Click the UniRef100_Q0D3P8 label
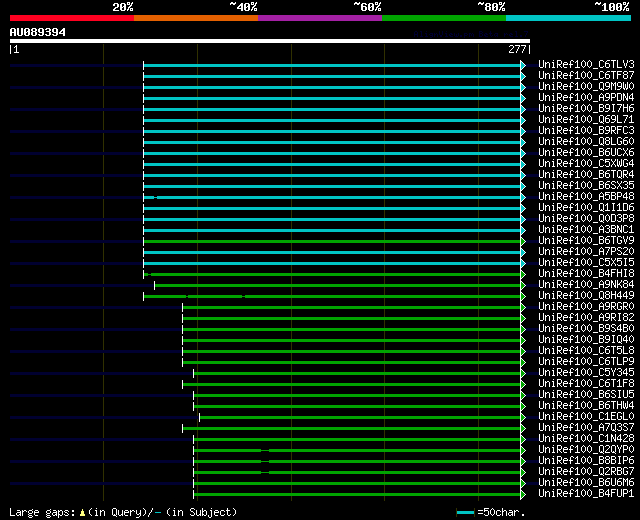Viewport: 640px width, 520px height. 586,219
